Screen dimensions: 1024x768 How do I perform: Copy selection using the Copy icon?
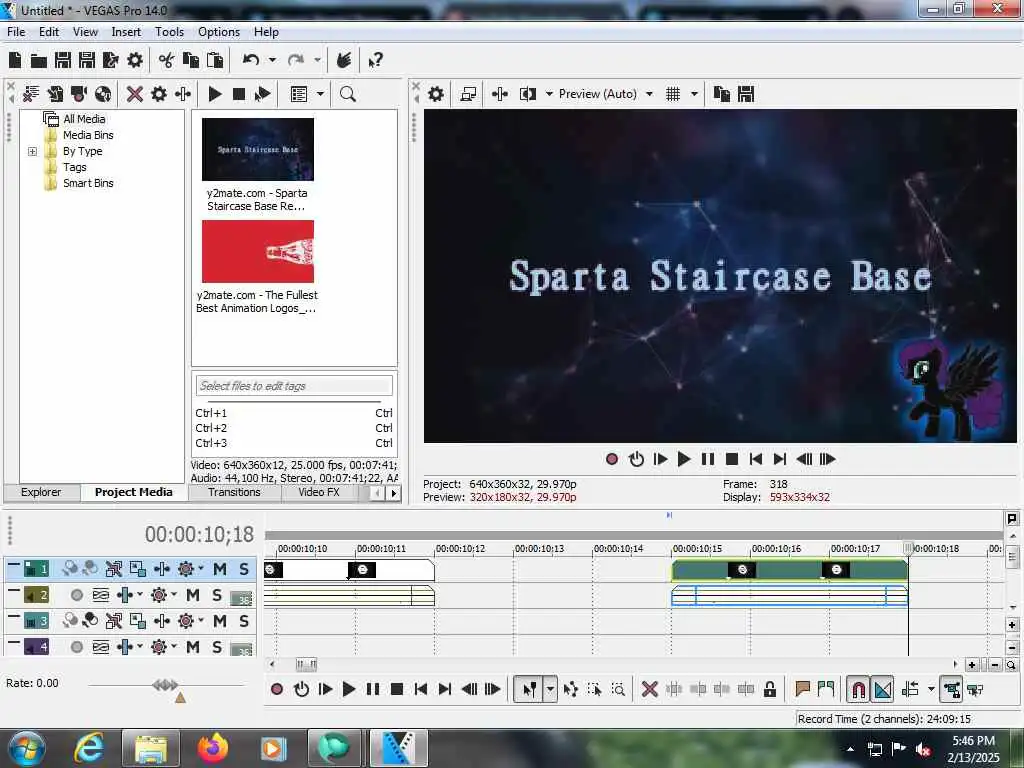tap(191, 60)
